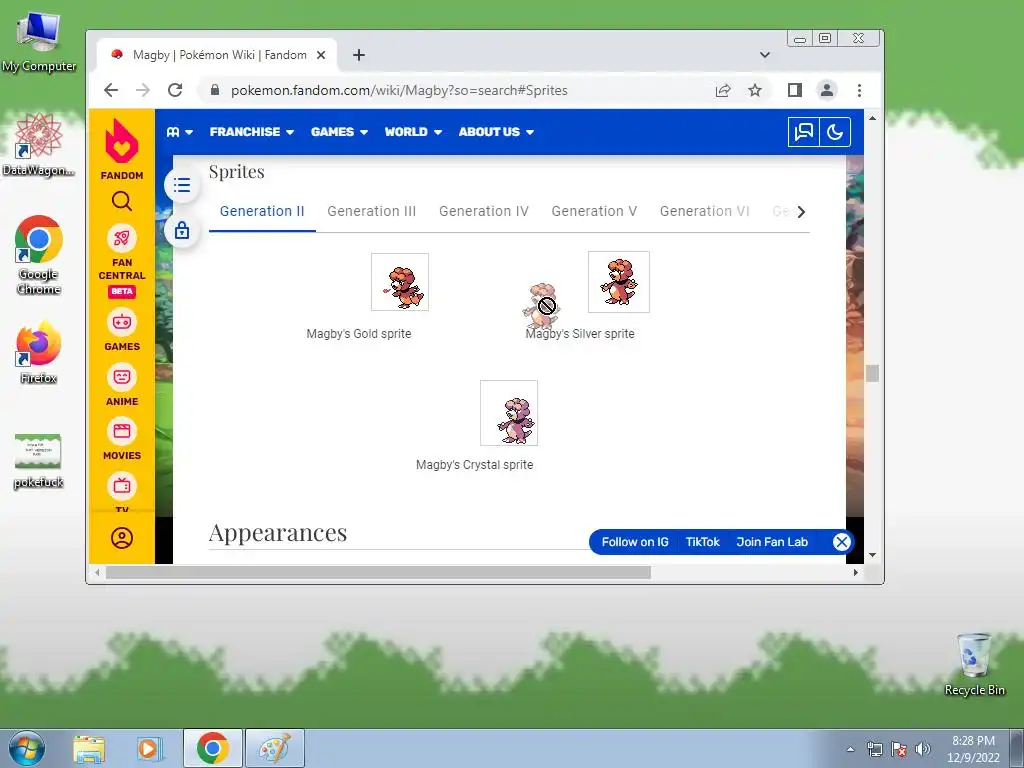Toggle Chrome side panel
Image resolution: width=1024 pixels, height=768 pixels.
coord(794,90)
